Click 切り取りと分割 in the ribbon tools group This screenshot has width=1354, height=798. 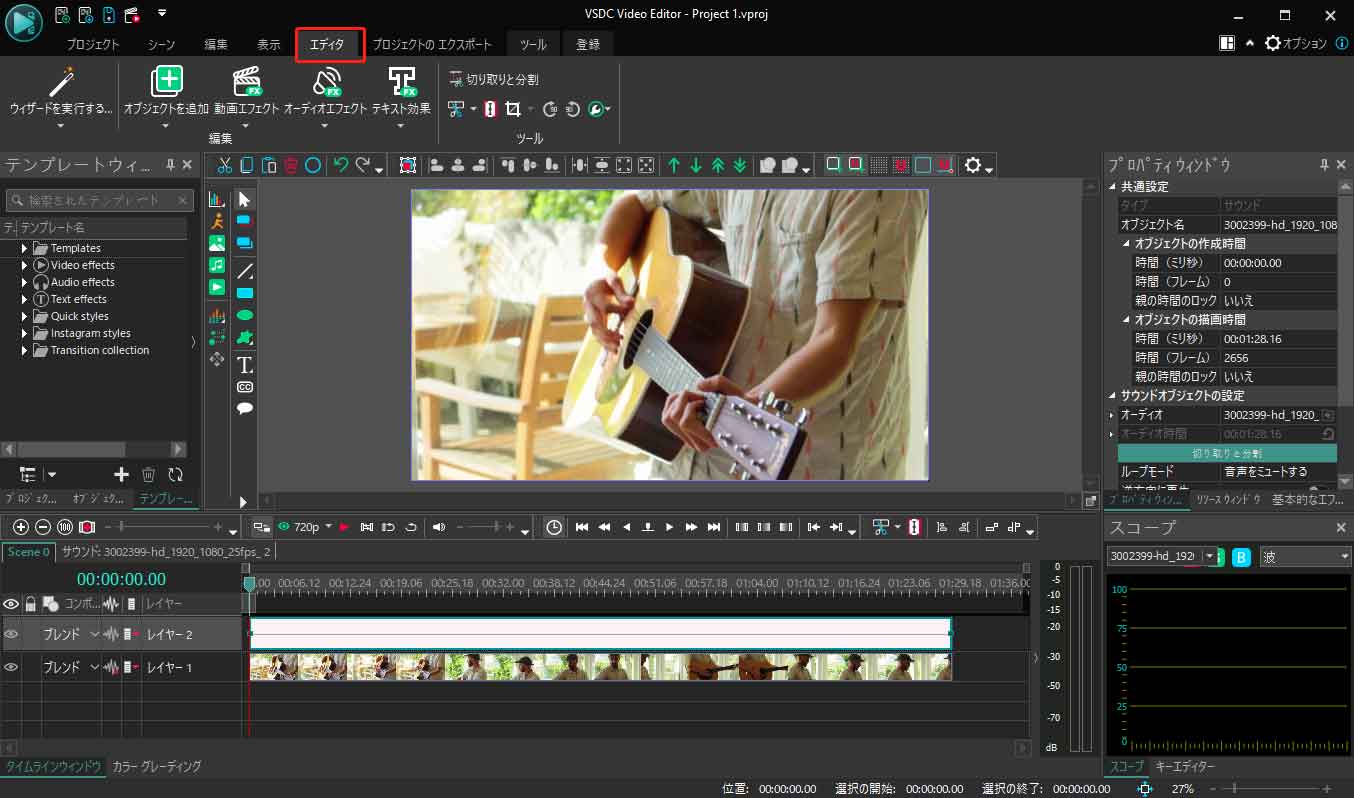point(494,79)
